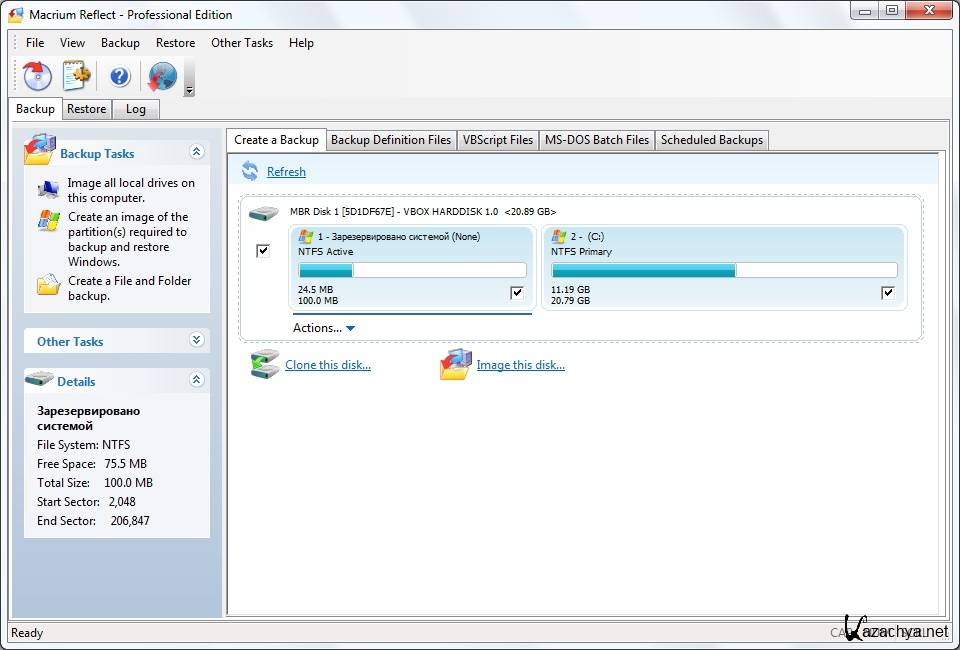
Task: Switch to the Scheduled Backups tab
Action: click(711, 140)
